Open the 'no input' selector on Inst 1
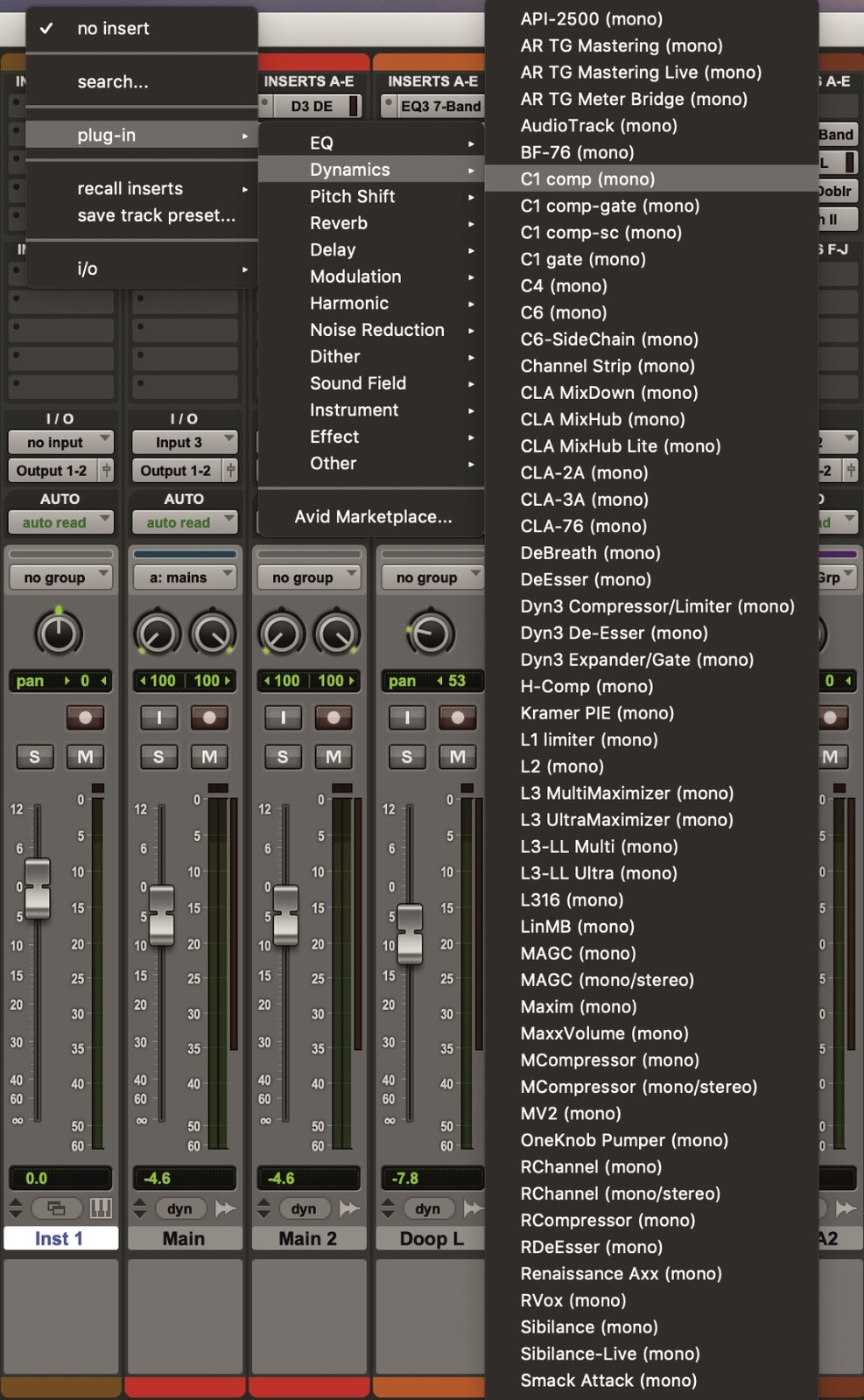The height and width of the screenshot is (1400, 864). click(x=60, y=443)
